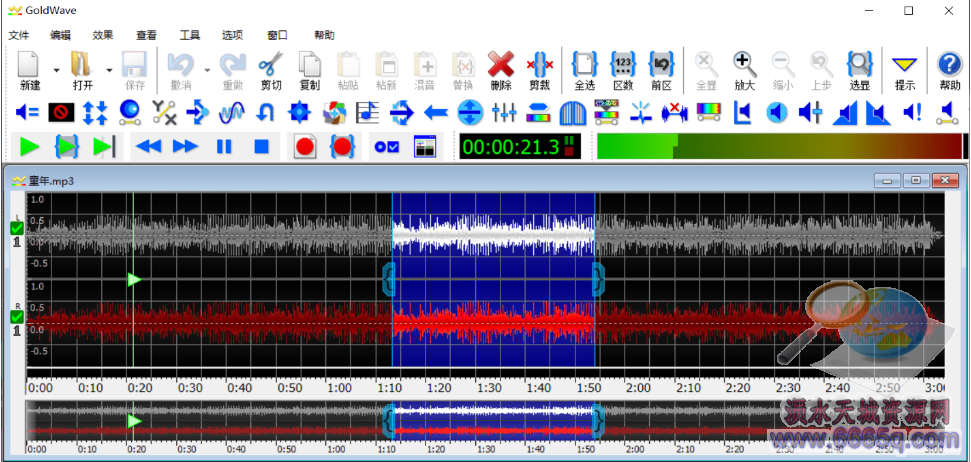This screenshot has width=971, height=462.
Task: Stop playback with the blue square
Action: [261, 147]
